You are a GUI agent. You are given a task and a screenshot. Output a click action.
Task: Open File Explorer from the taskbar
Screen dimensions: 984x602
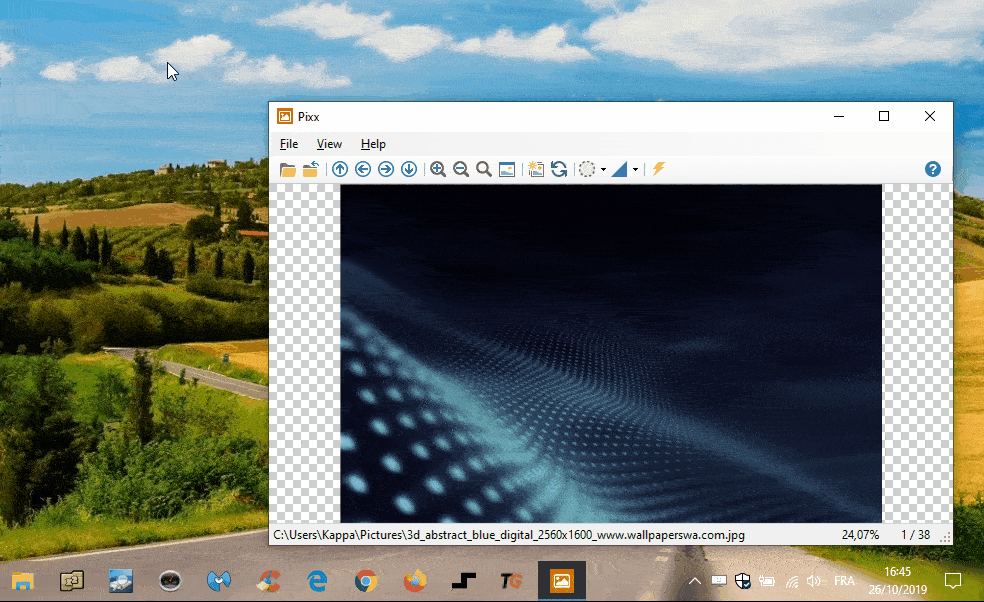pos(23,581)
